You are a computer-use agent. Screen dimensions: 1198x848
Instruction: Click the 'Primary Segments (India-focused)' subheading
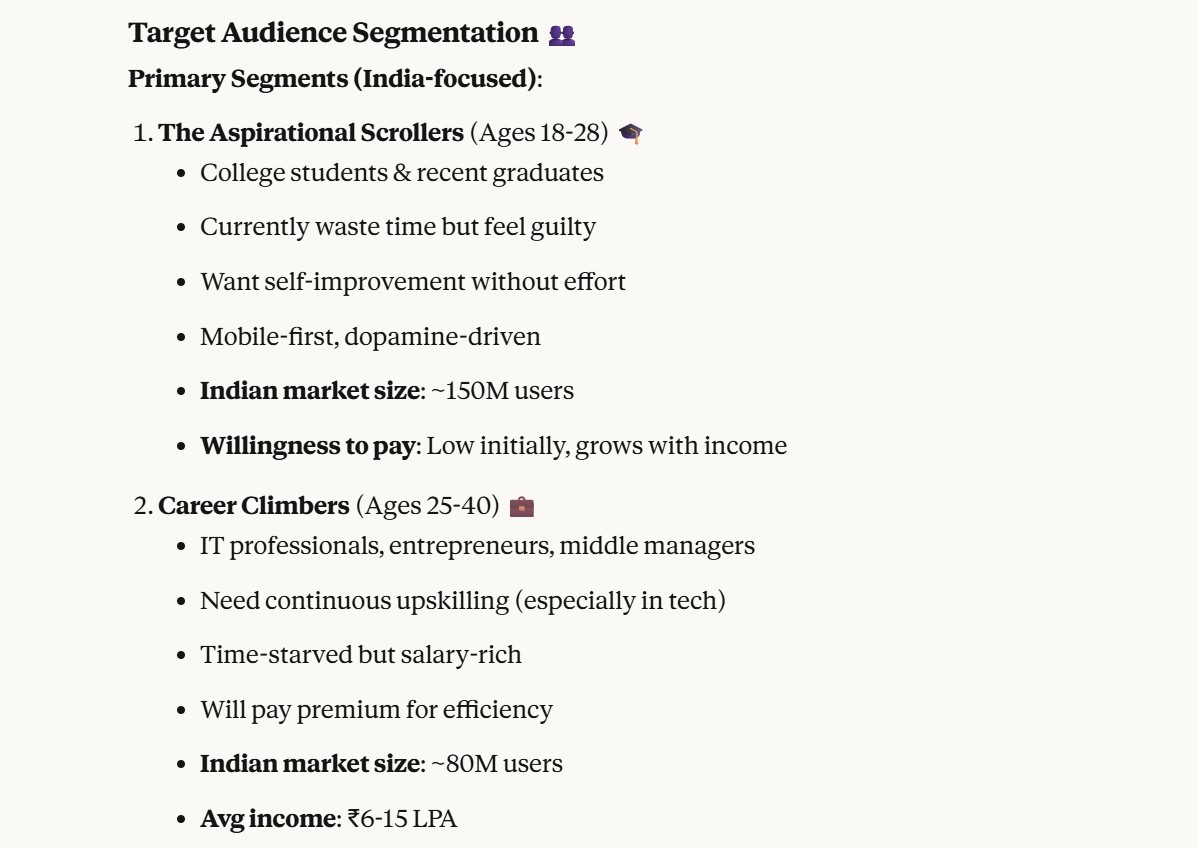point(333,78)
